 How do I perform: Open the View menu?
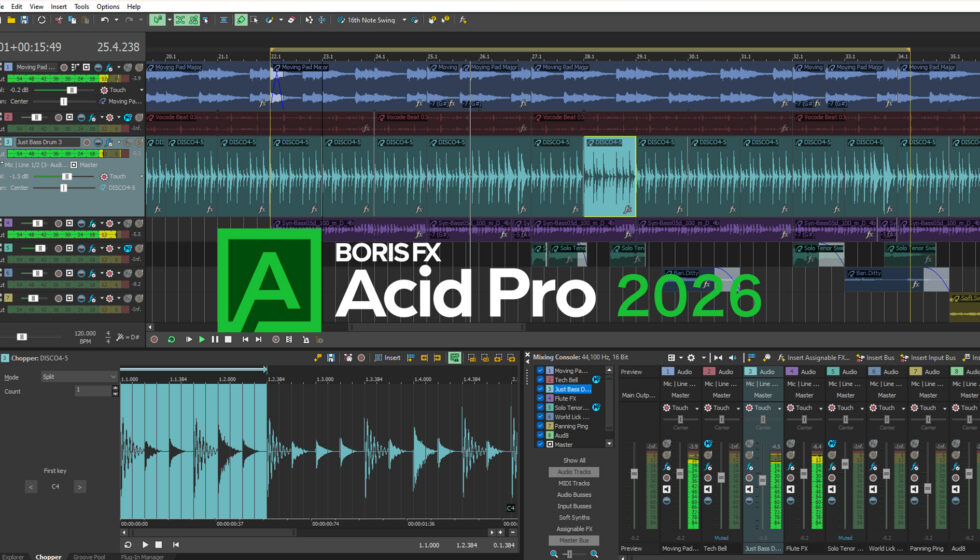coord(37,6)
